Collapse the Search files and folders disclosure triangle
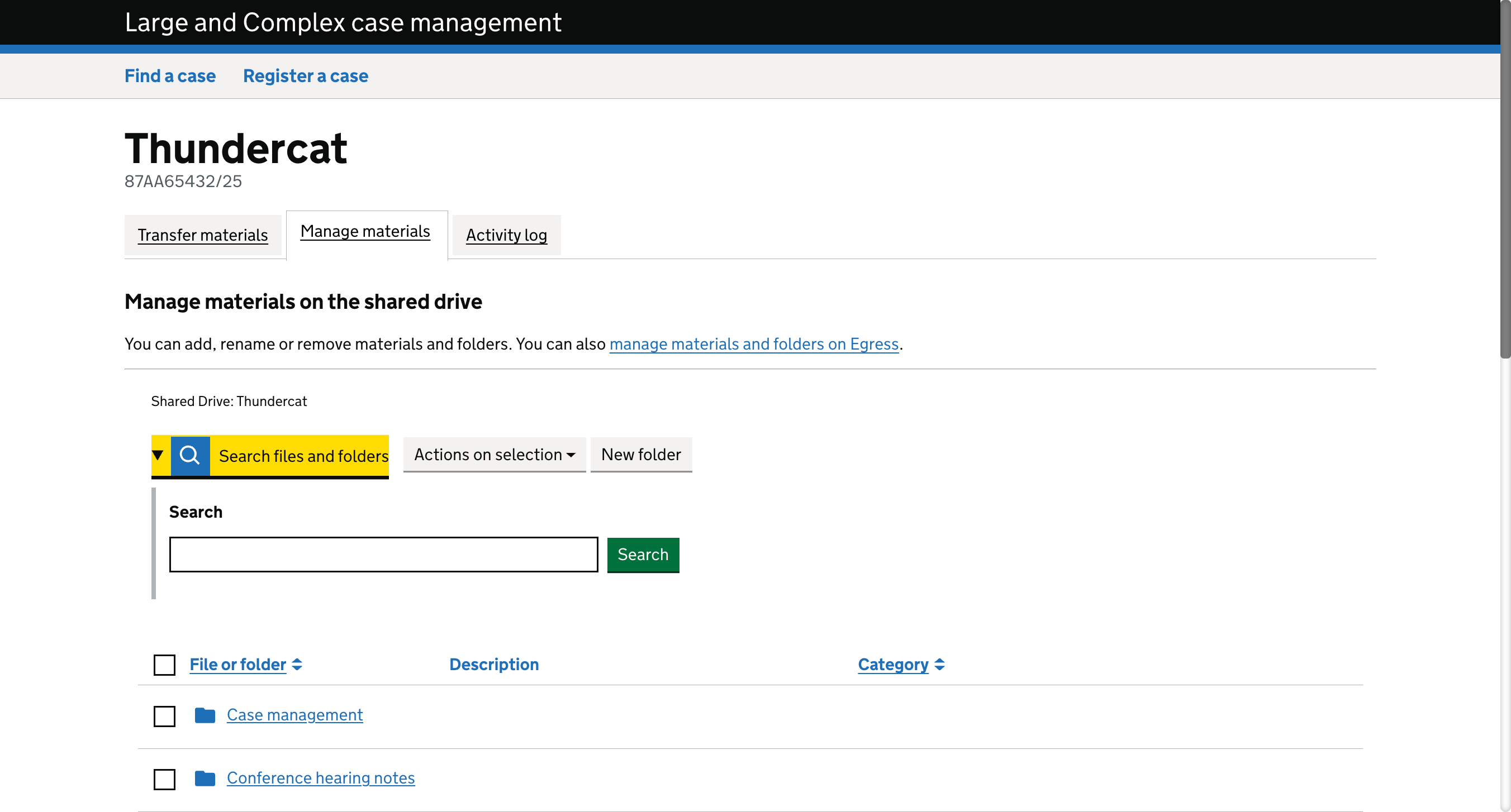This screenshot has width=1511, height=812. click(157, 455)
